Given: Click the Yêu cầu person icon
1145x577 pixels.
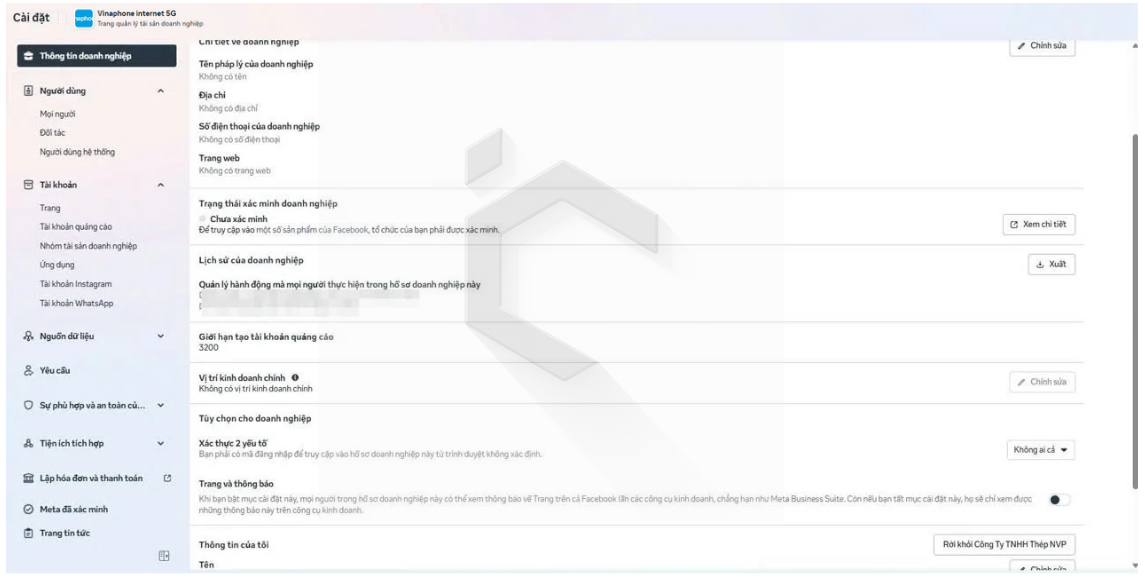Looking at the screenshot, I should pyautogui.click(x=28, y=370).
